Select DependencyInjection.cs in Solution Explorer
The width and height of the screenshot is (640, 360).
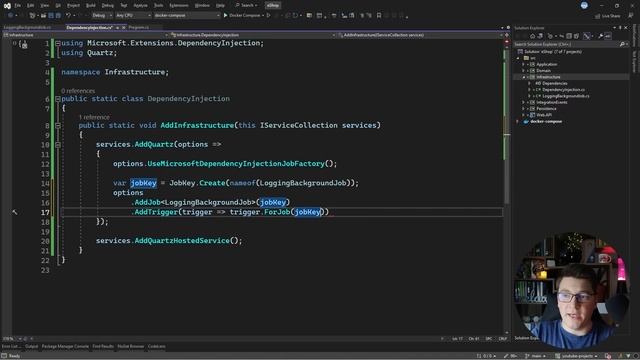point(563,90)
